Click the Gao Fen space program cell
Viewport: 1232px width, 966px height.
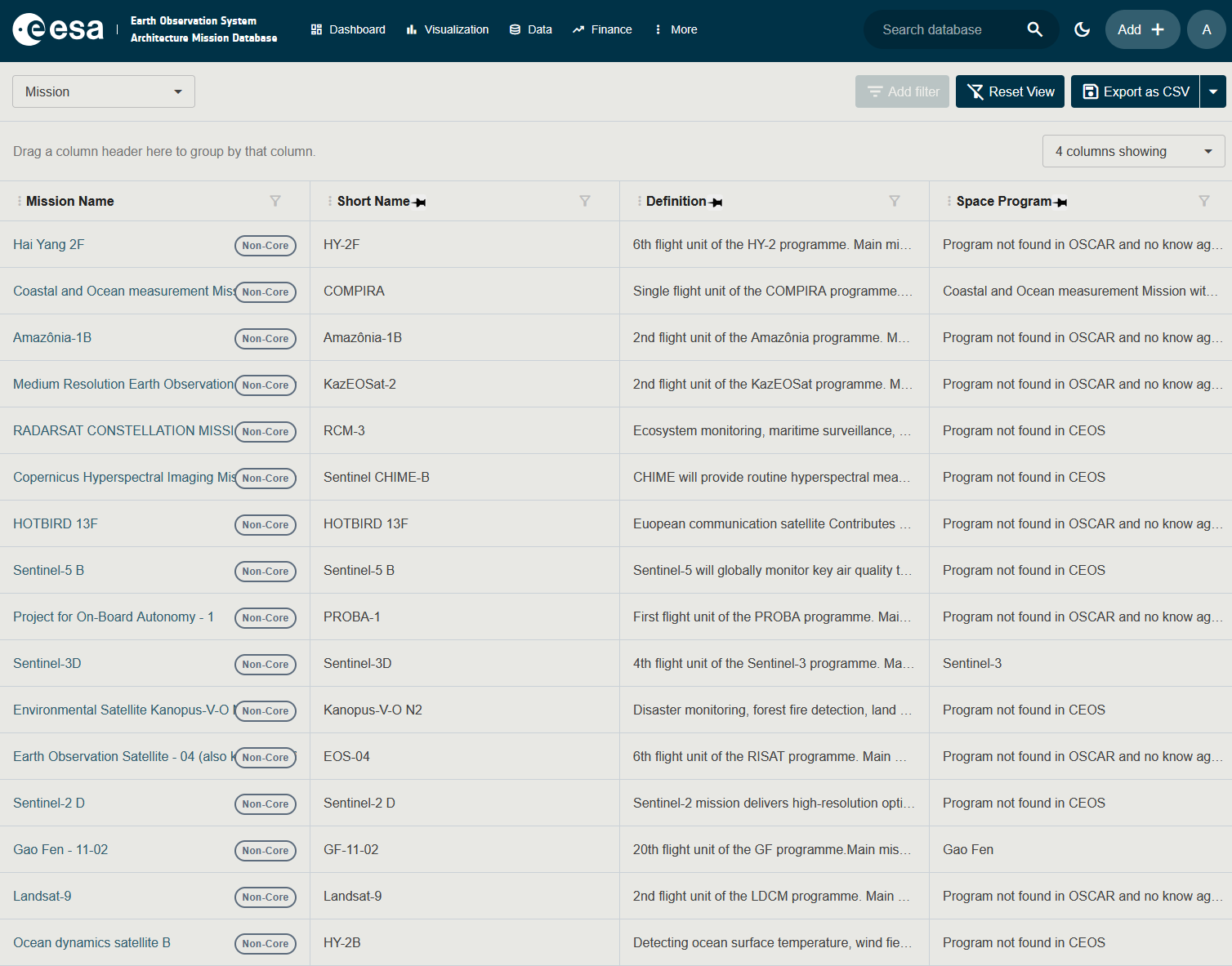1081,849
